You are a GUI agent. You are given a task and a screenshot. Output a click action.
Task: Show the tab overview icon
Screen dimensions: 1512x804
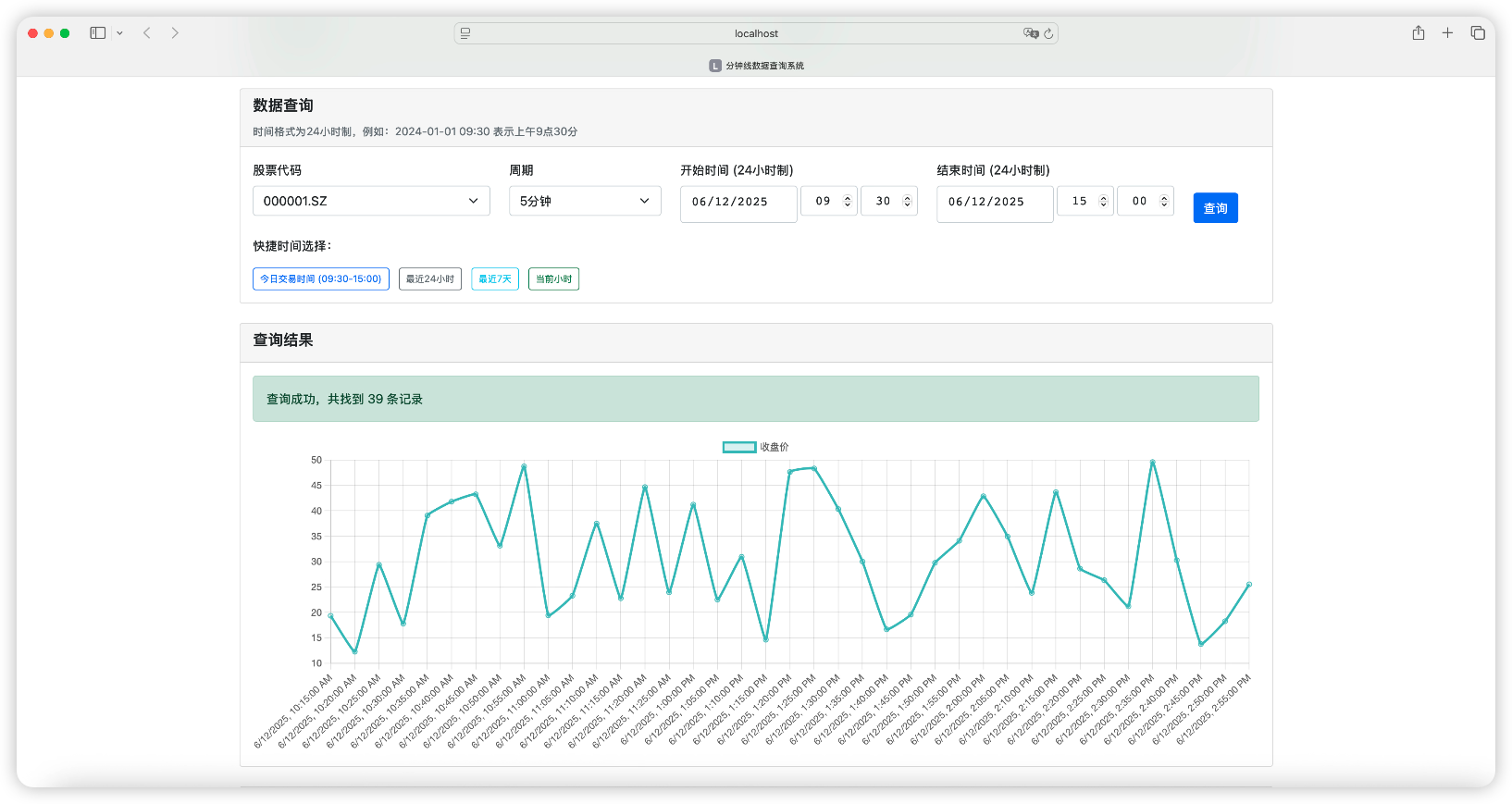[1478, 33]
